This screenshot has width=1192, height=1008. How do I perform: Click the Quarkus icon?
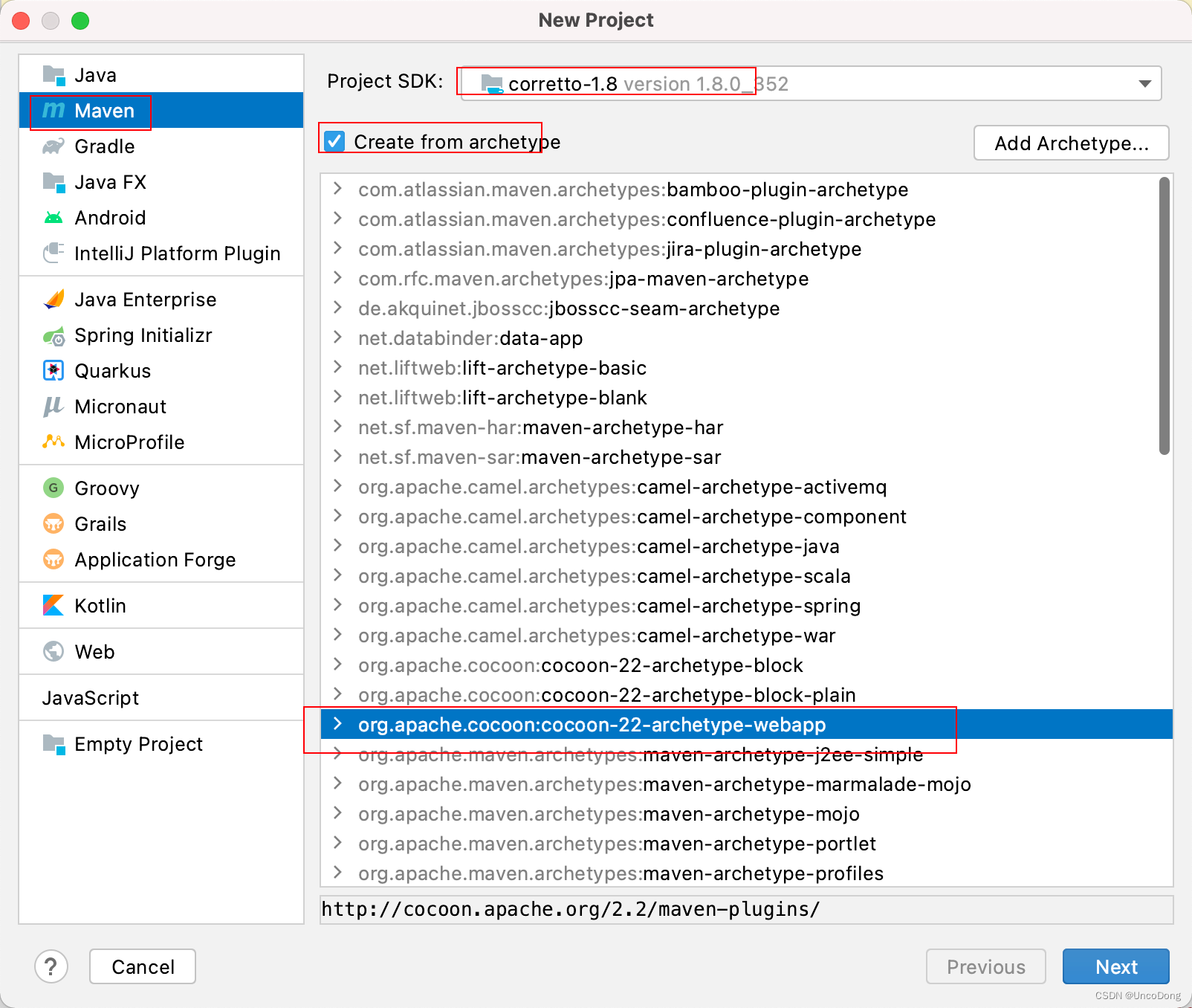[x=54, y=370]
